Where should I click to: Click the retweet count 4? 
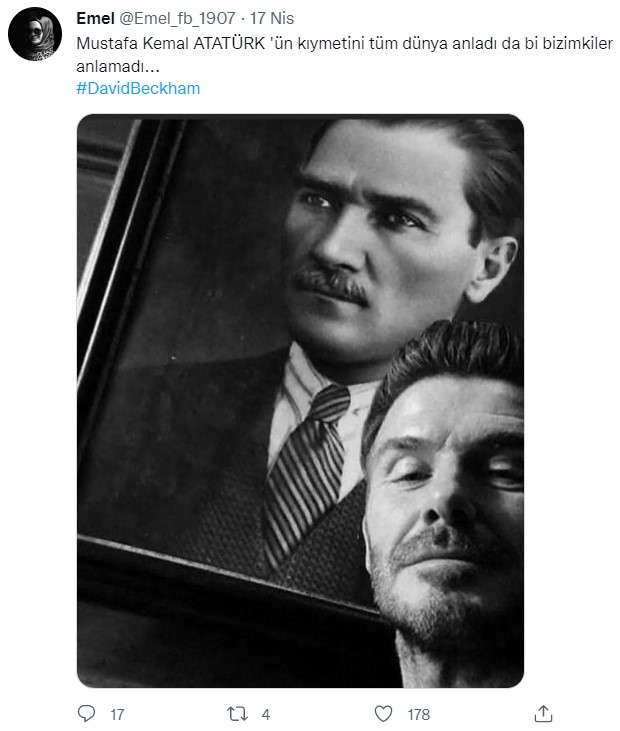coord(265,714)
